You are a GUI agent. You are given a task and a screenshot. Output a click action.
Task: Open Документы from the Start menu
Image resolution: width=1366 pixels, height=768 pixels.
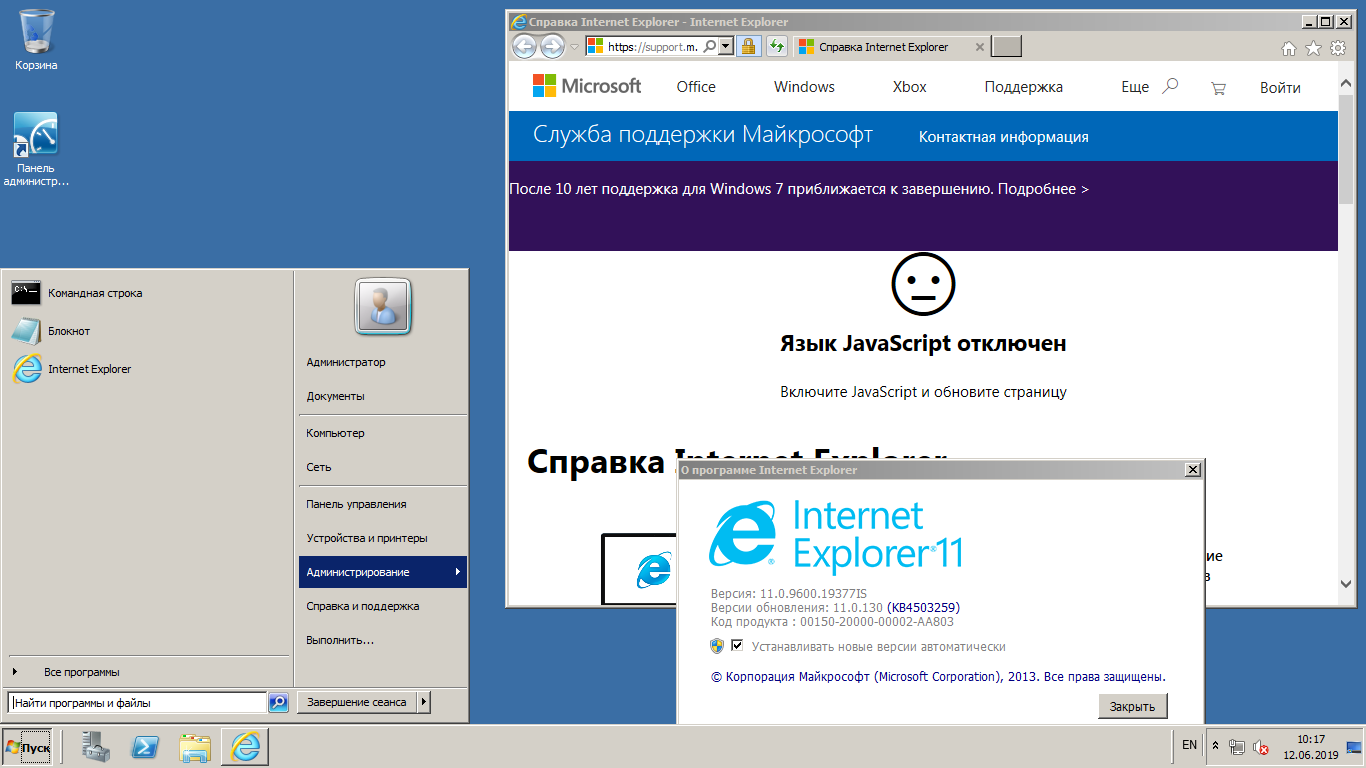click(x=383, y=396)
